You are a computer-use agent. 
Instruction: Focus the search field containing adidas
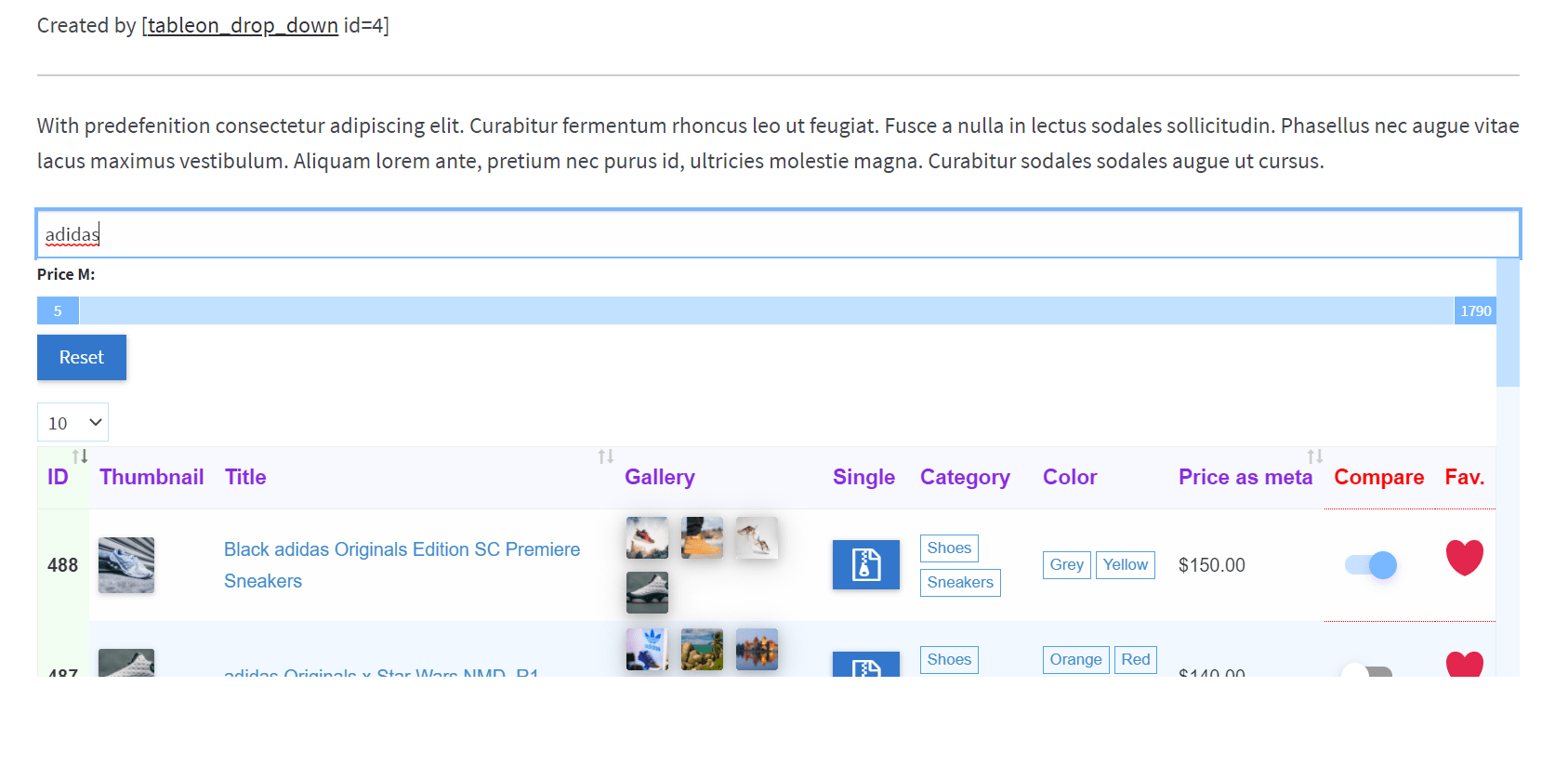point(778,234)
